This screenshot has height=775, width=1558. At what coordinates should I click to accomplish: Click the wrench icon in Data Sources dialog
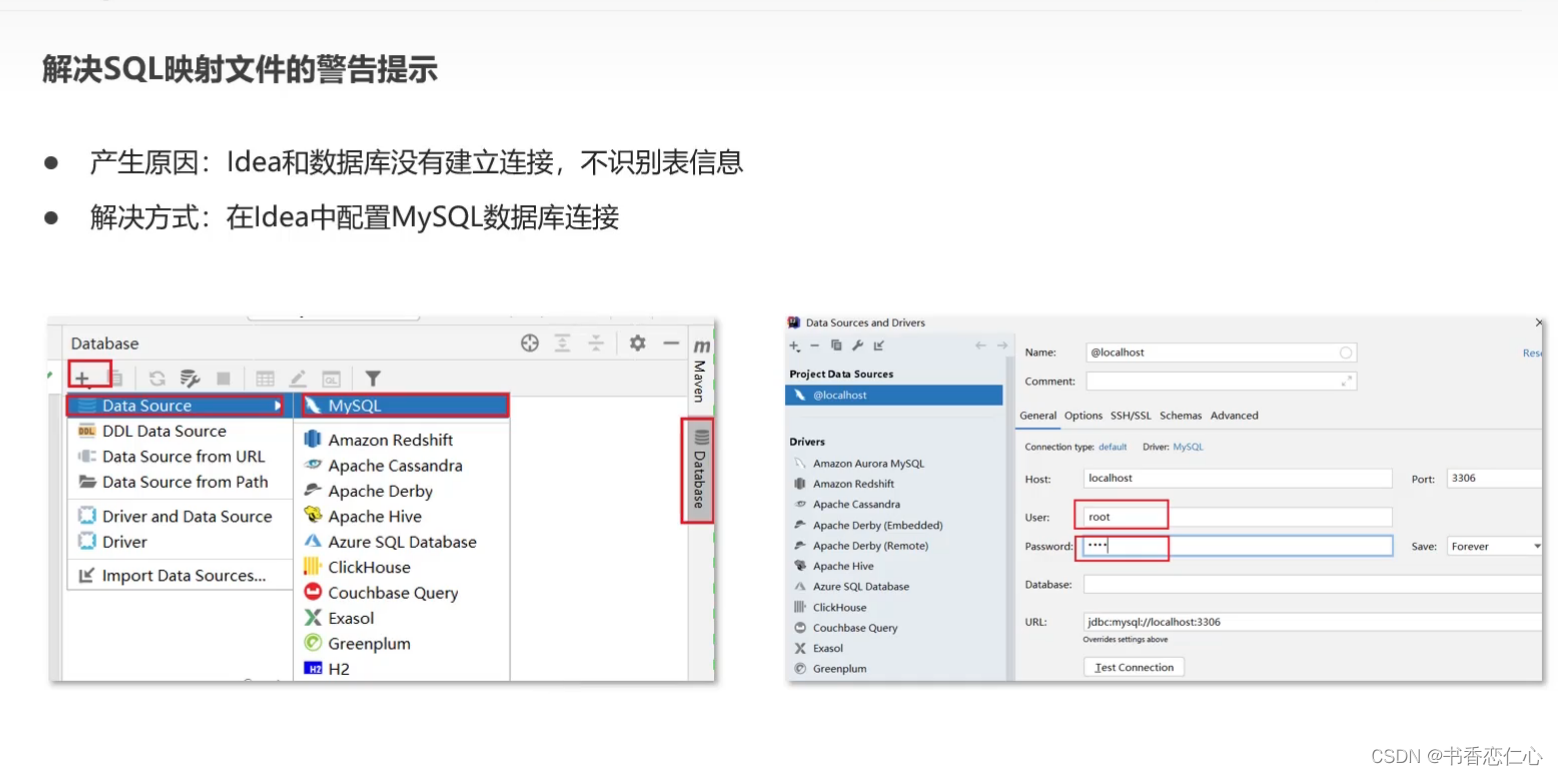point(857,346)
